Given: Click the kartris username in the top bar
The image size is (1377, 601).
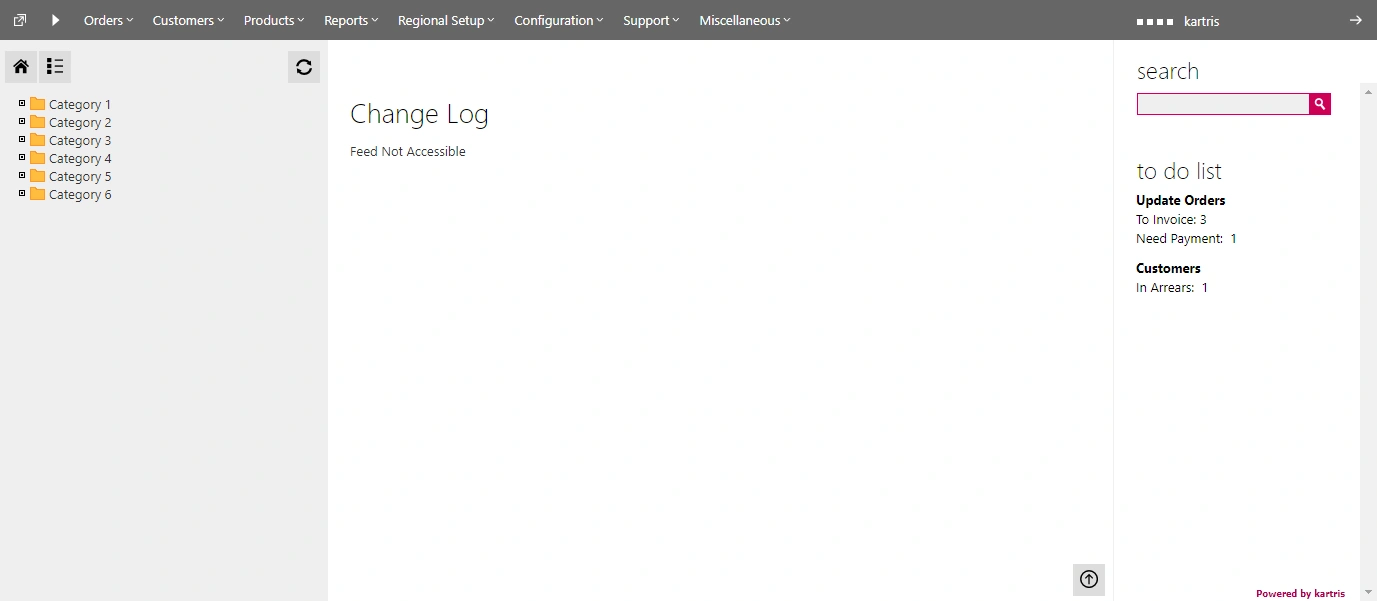Looking at the screenshot, I should (1201, 21).
